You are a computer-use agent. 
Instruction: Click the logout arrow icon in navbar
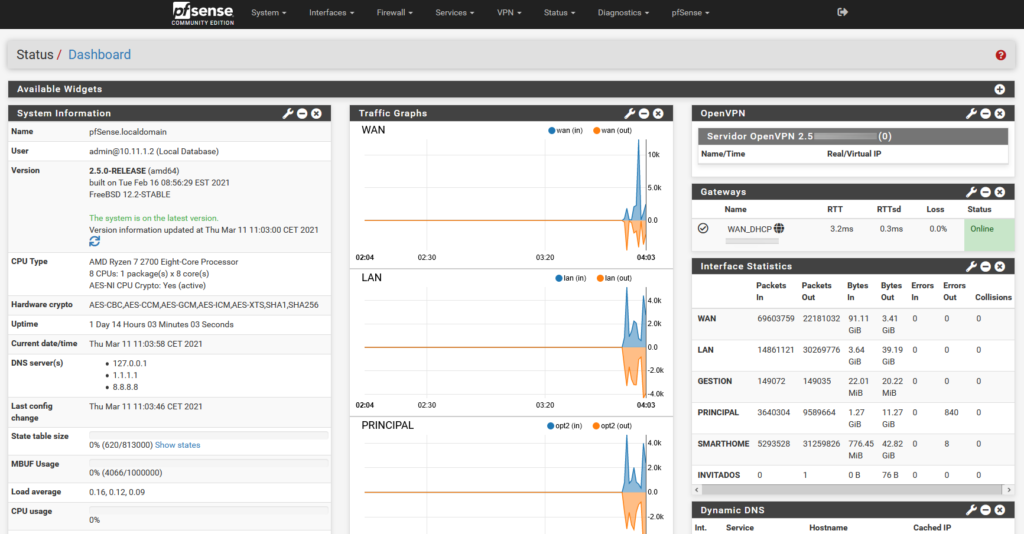(842, 12)
